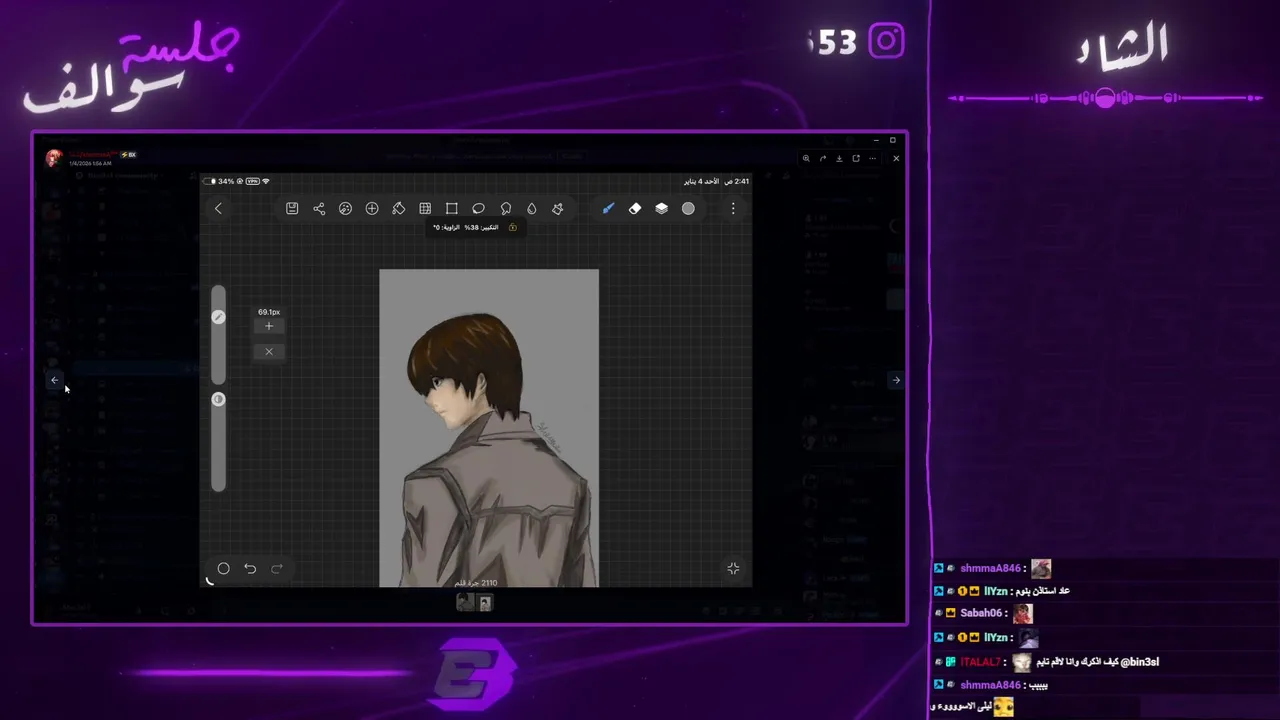The width and height of the screenshot is (1280, 720).
Task: Open the three-dot more options menu
Action: pyautogui.click(x=733, y=208)
